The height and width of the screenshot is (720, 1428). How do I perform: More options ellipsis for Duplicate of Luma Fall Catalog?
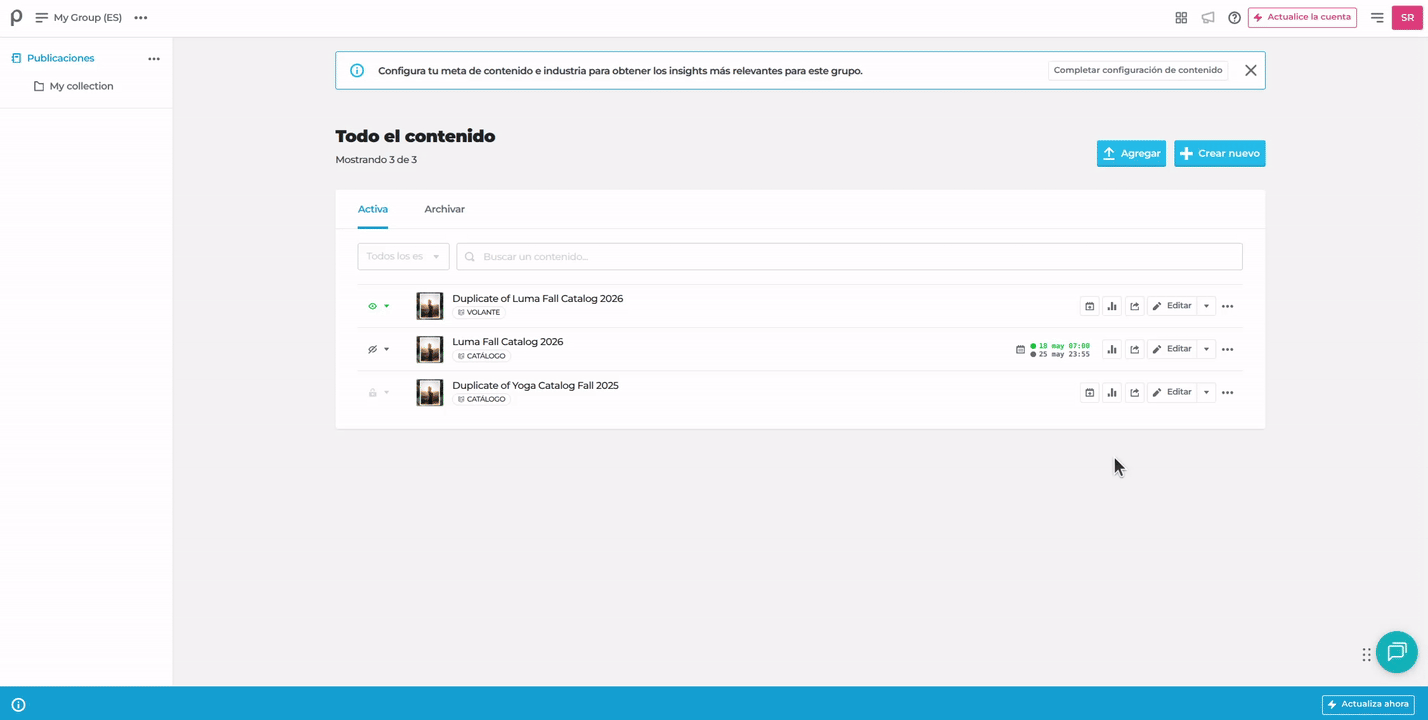(1228, 306)
